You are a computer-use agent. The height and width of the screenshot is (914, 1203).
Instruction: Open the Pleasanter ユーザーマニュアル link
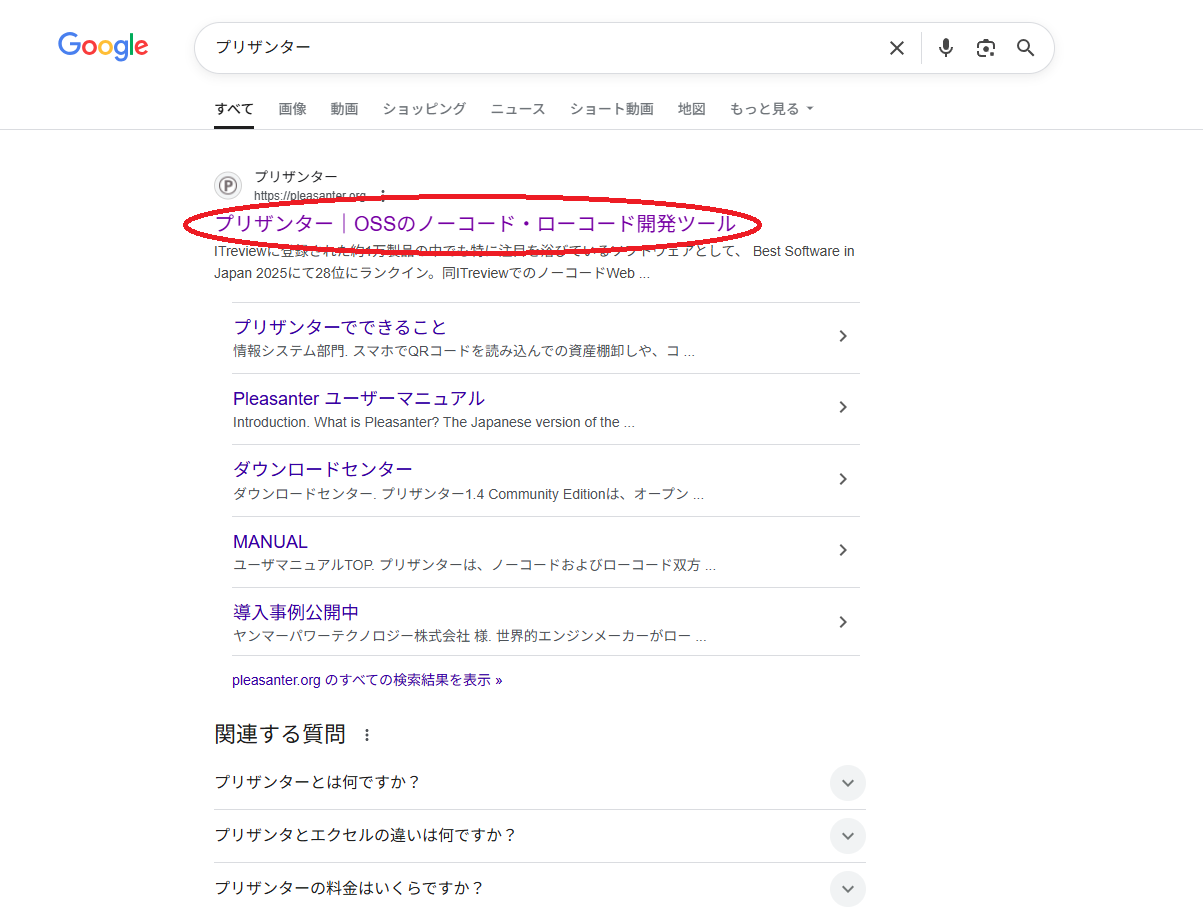[x=359, y=398]
